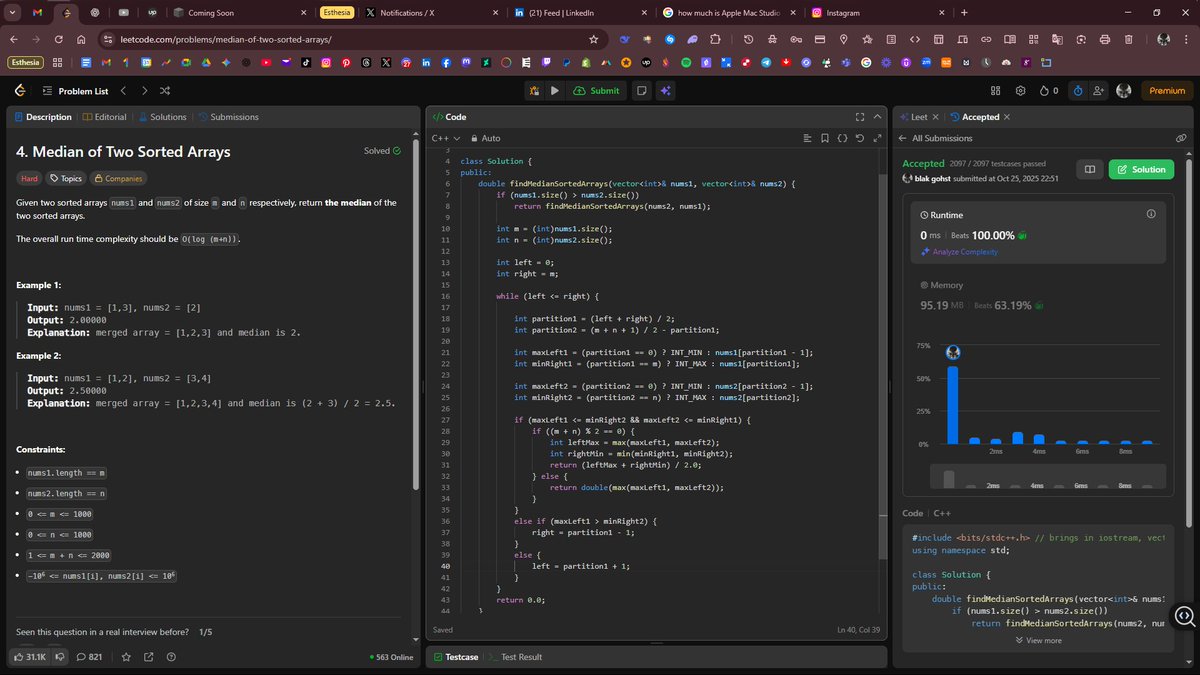Image resolution: width=1200 pixels, height=675 pixels.
Task: Expand the Topics tag
Action: [x=66, y=179]
